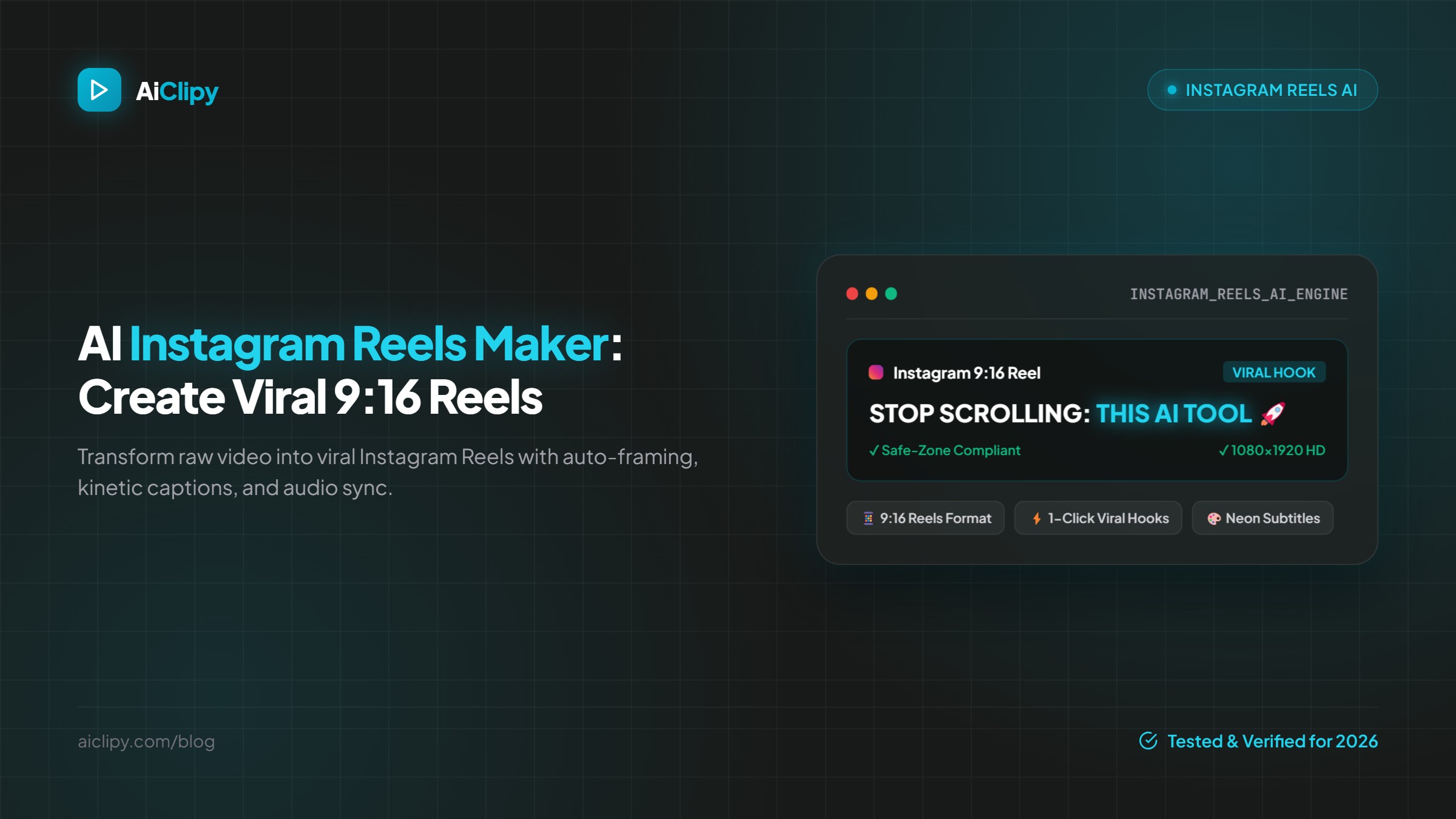Click the rocket emoji icon
1456x819 pixels.
pos(1272,414)
